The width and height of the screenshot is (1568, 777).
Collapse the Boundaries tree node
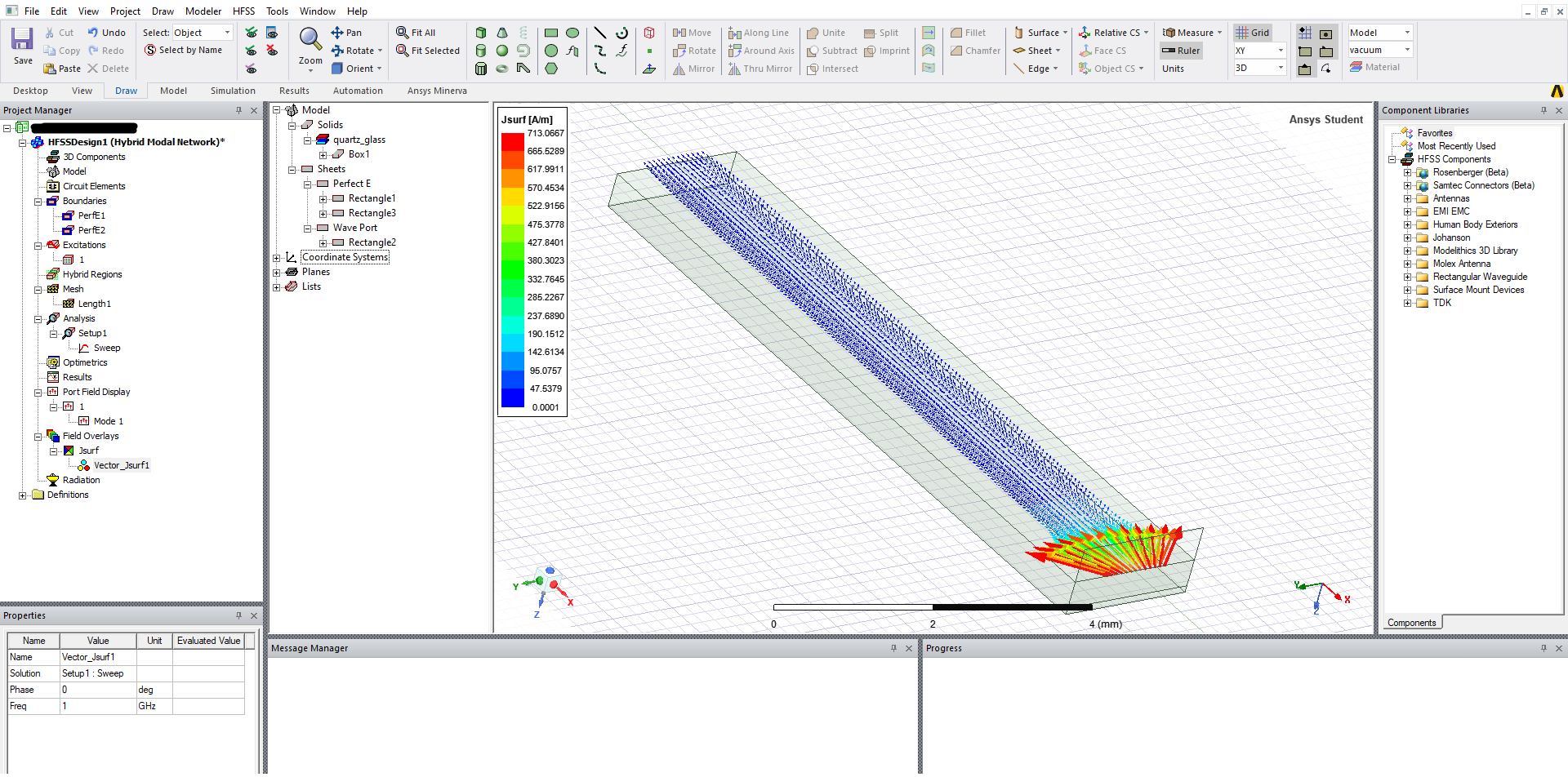pyautogui.click(x=38, y=201)
